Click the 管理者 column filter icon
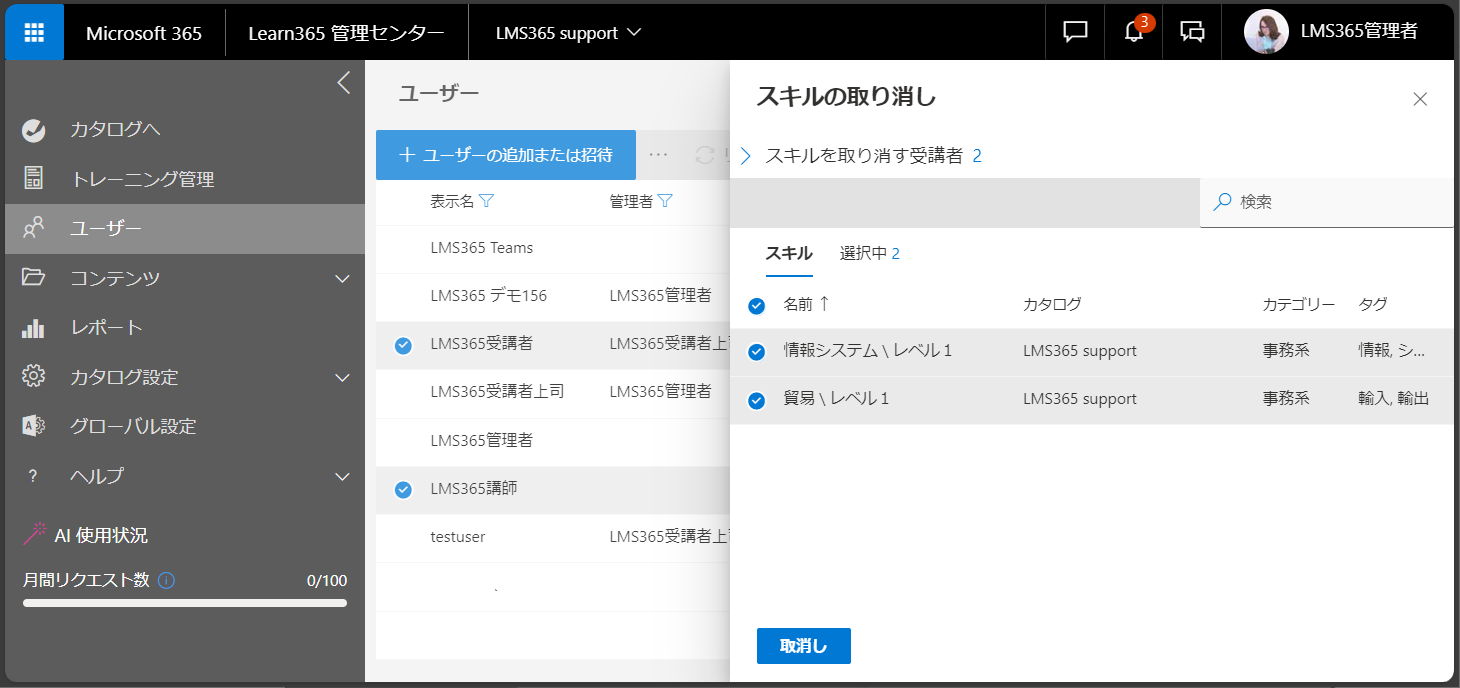1460x688 pixels. pos(665,201)
